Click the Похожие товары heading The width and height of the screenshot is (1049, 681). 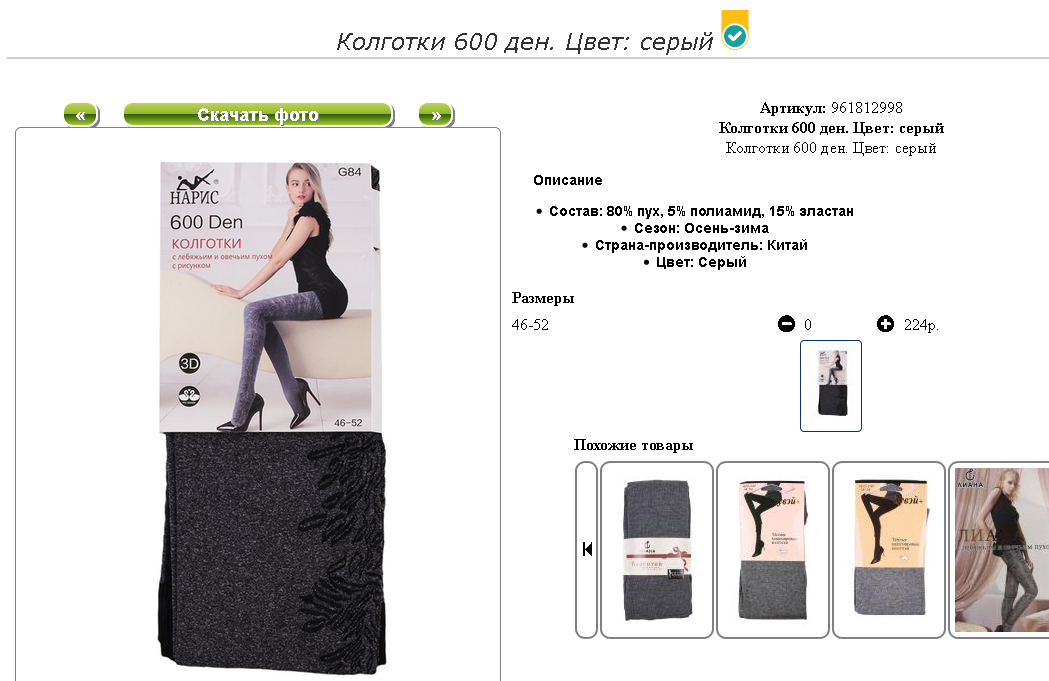pos(633,445)
